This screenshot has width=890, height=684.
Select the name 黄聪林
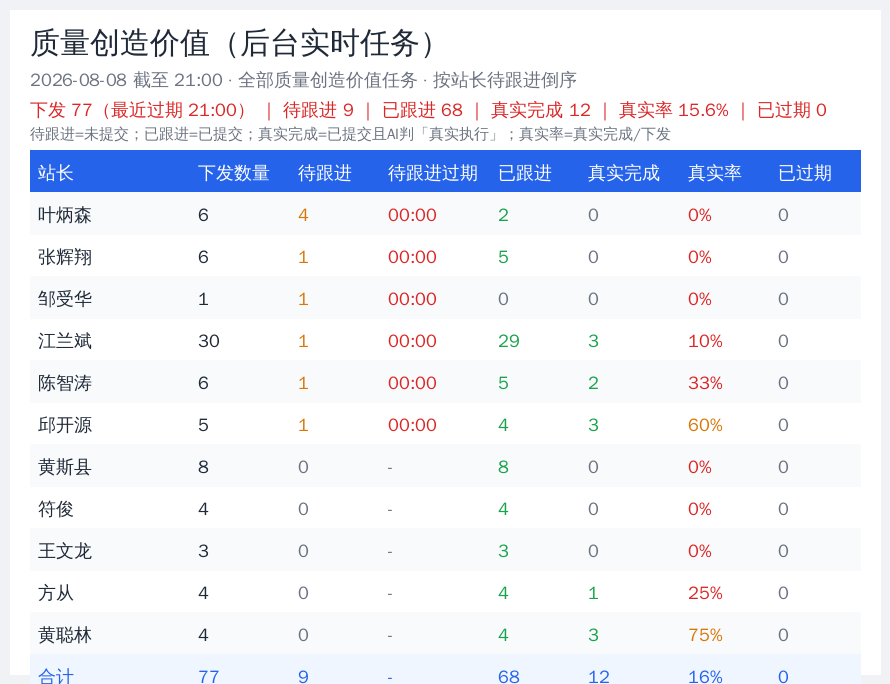[65, 635]
